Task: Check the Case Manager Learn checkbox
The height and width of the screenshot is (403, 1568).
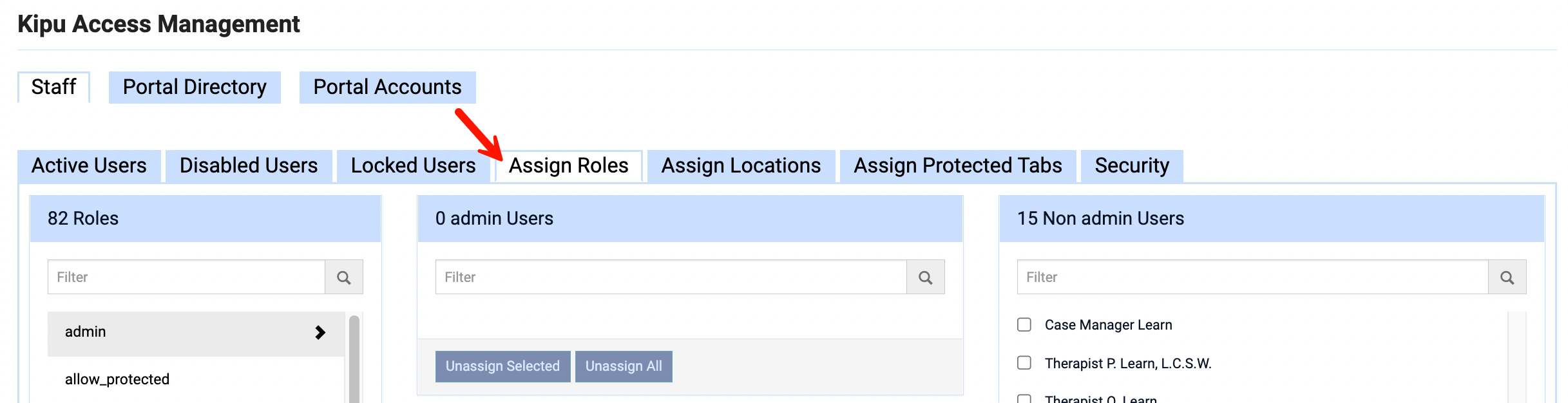Action: click(x=1024, y=324)
